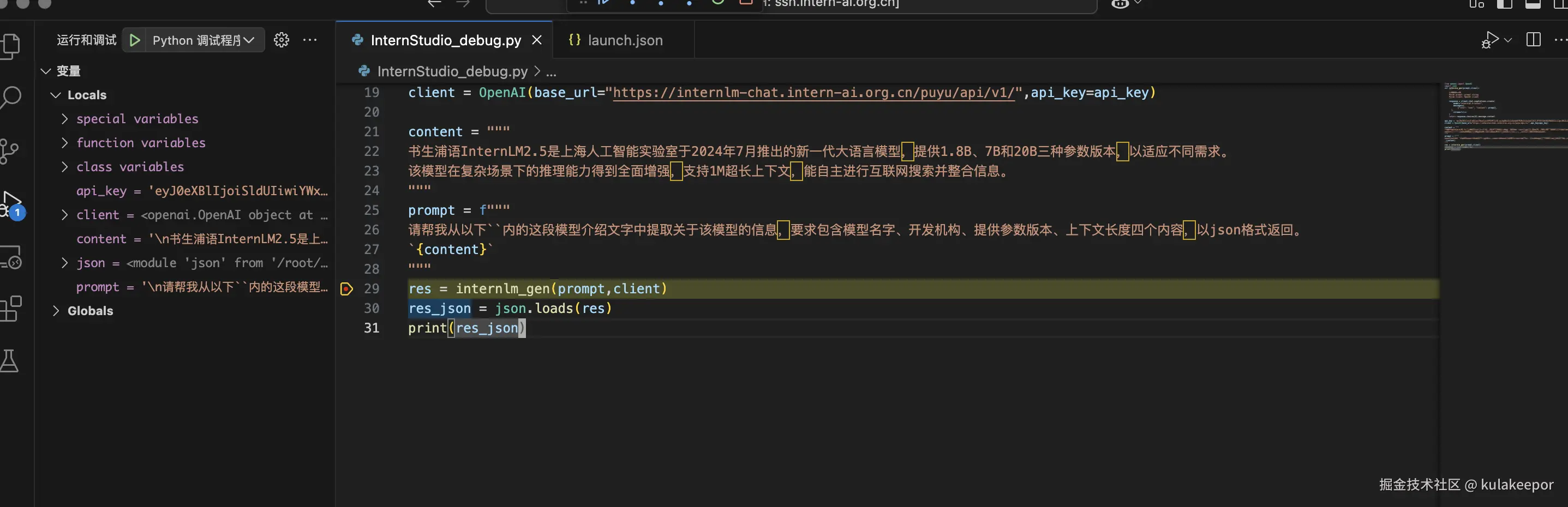This screenshot has width=1568, height=507.
Task: Open the Search view
Action: tap(11, 97)
